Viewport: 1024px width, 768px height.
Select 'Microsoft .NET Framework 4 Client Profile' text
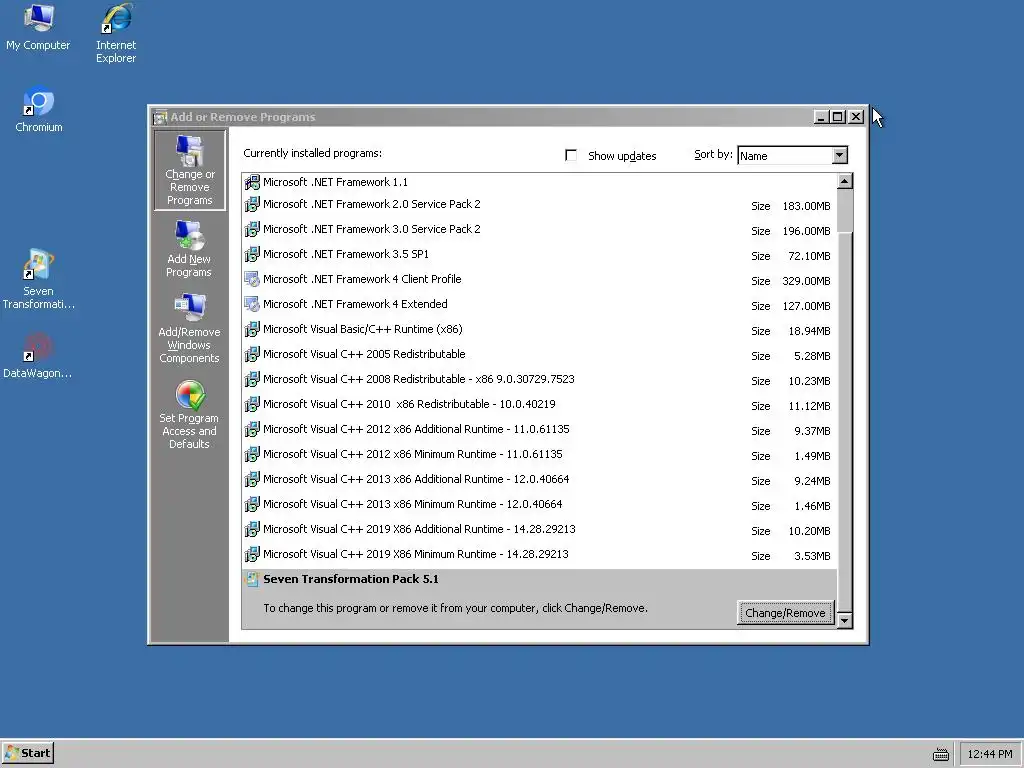362,279
